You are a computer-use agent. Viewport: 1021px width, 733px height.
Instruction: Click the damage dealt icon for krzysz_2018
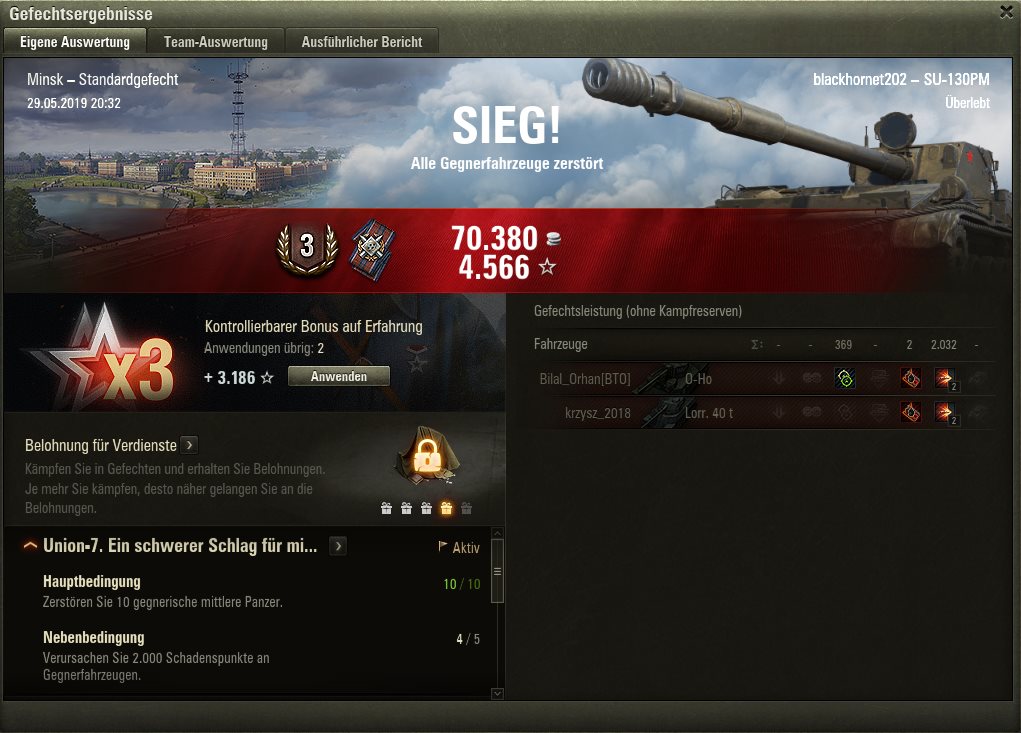(x=945, y=413)
